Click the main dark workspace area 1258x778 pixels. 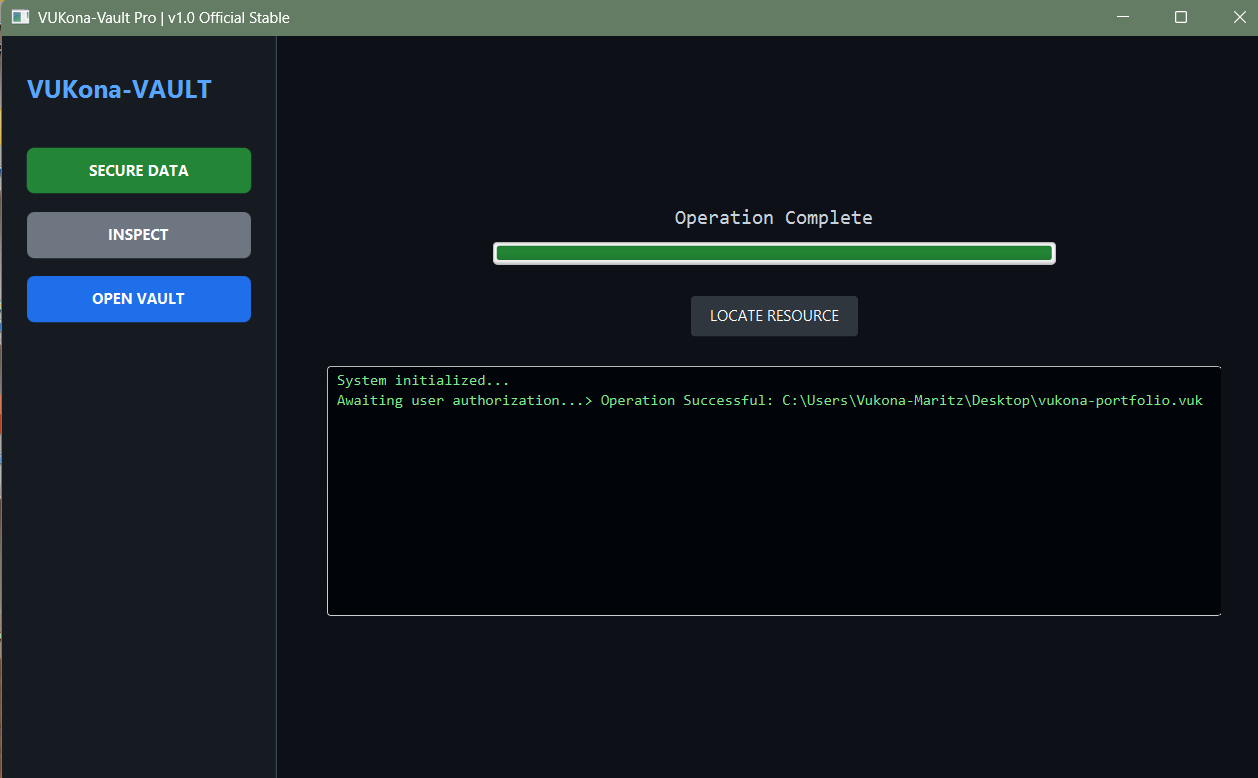click(773, 690)
